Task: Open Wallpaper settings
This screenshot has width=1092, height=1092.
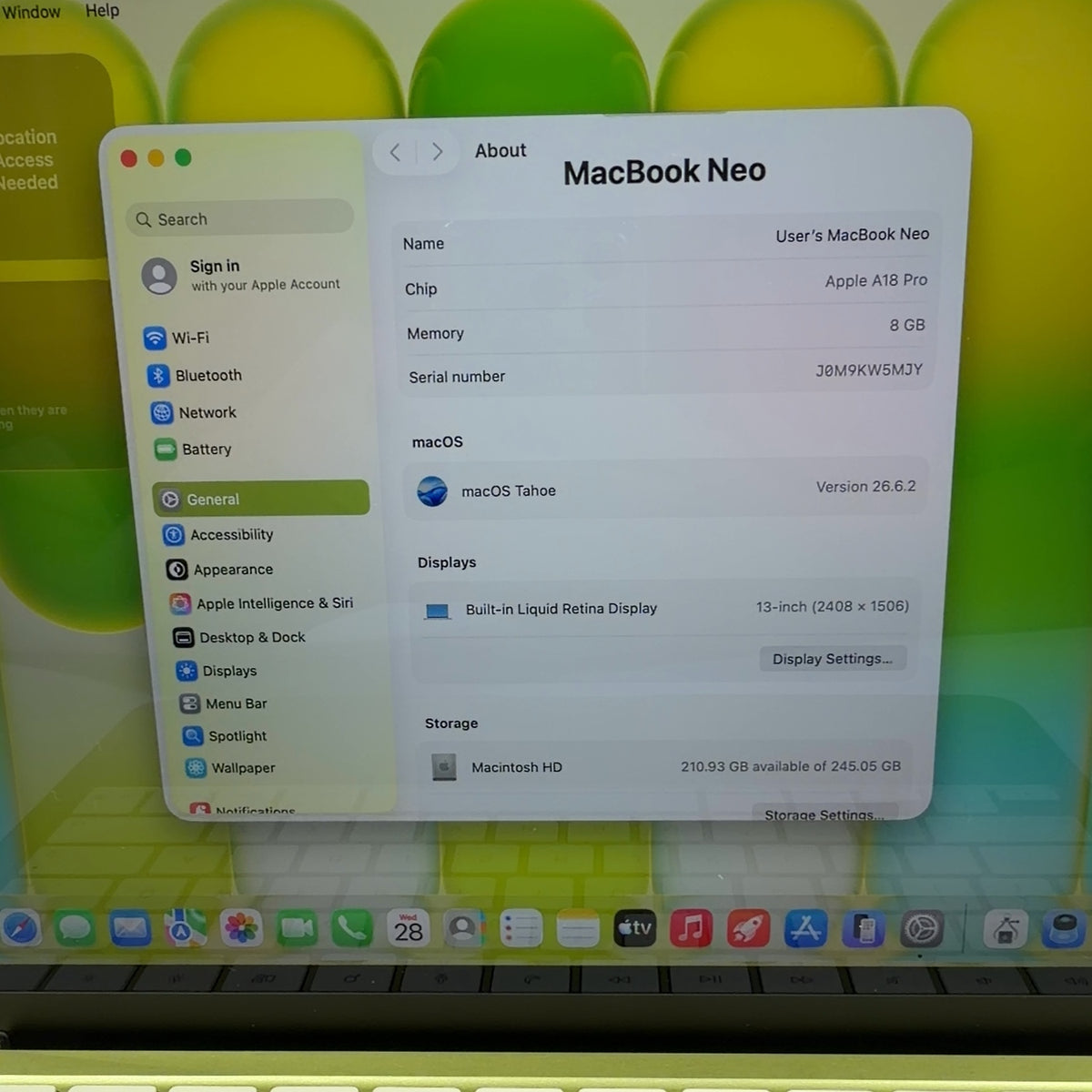Action: (230, 767)
